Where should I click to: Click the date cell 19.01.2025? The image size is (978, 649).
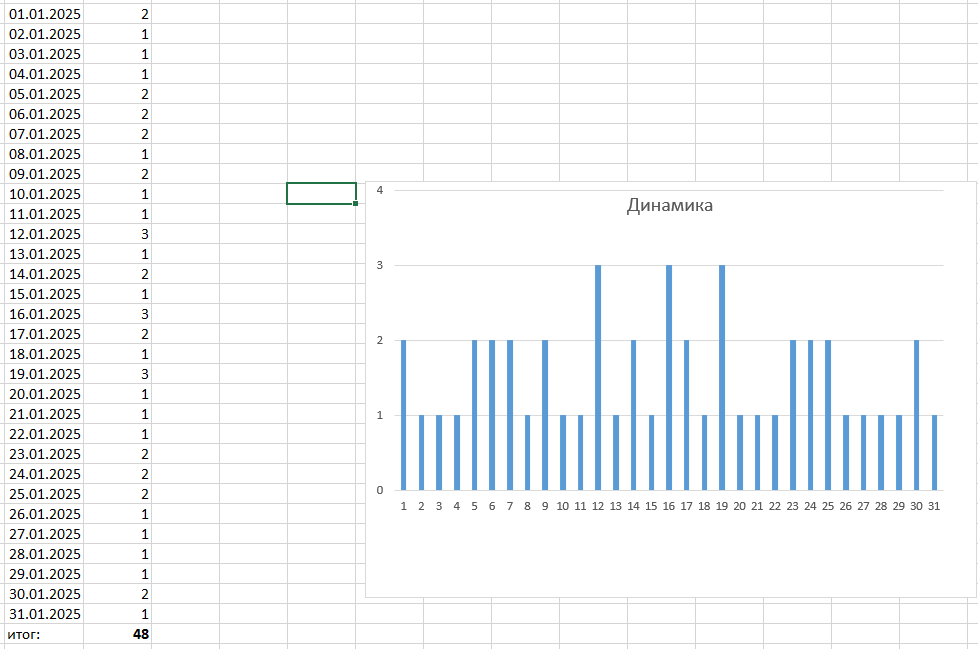pos(44,373)
